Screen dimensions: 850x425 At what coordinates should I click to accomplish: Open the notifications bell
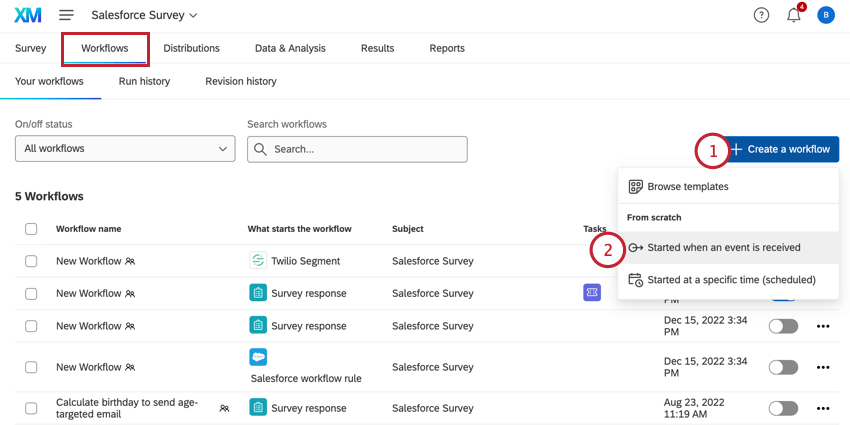794,15
